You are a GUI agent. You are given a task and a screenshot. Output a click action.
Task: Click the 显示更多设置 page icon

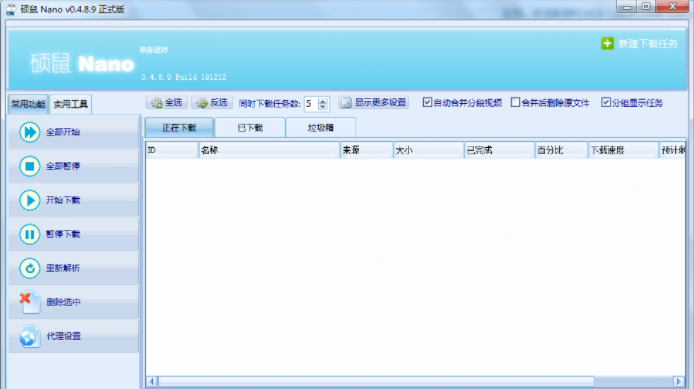346,103
